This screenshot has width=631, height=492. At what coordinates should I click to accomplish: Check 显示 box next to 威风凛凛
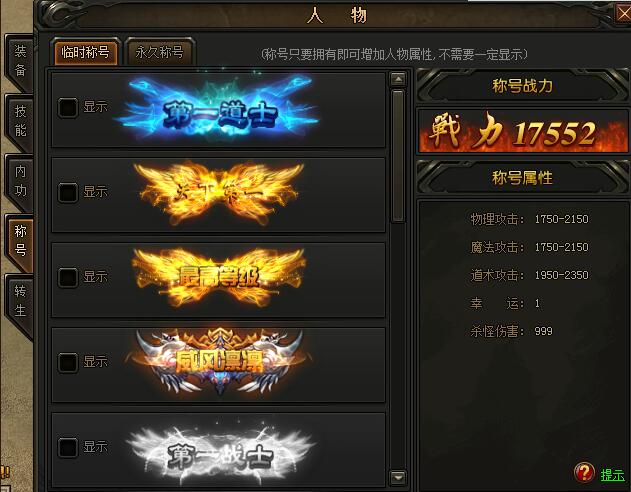point(68,362)
